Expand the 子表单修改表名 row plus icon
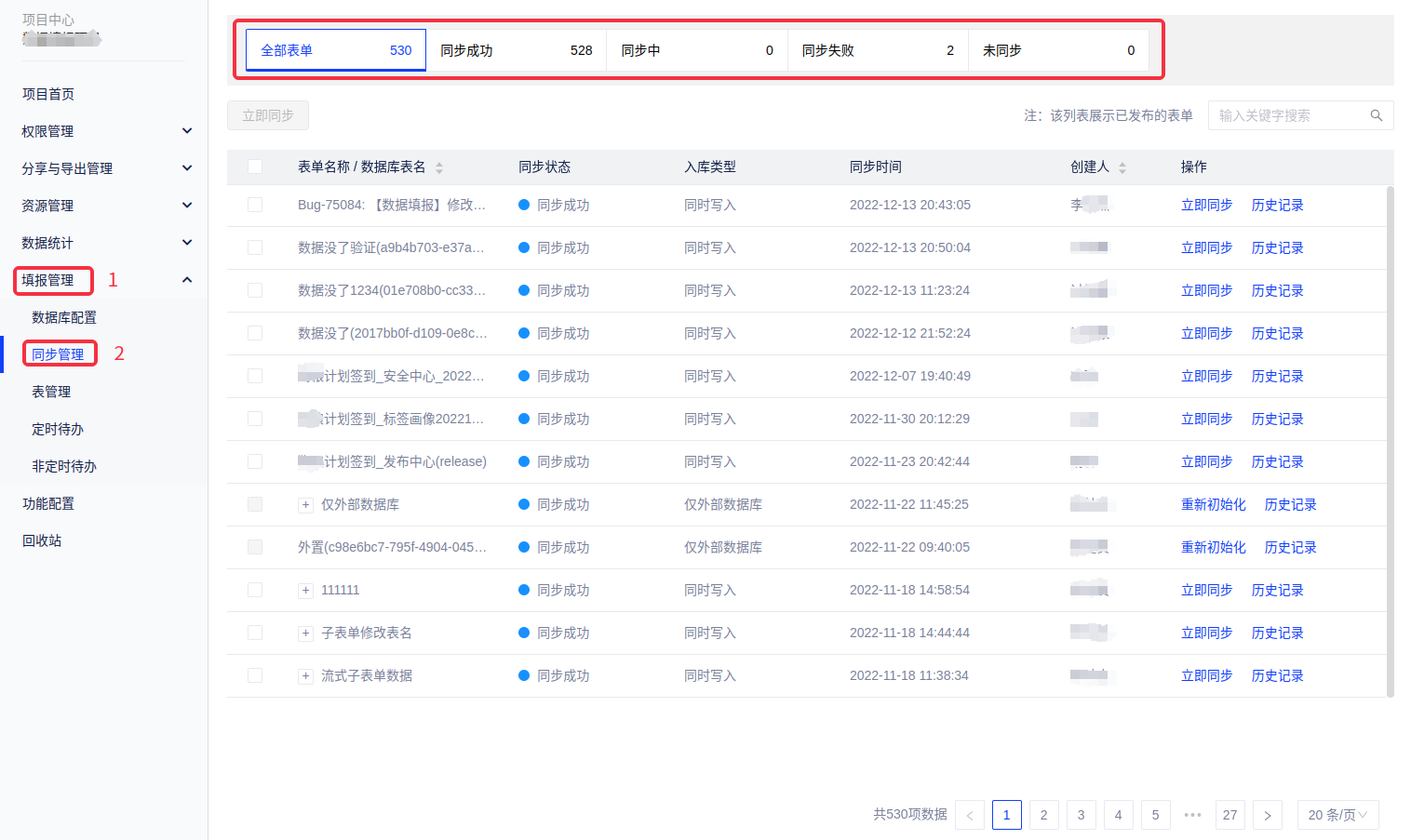Viewport: 1411px width, 840px height. click(x=305, y=633)
